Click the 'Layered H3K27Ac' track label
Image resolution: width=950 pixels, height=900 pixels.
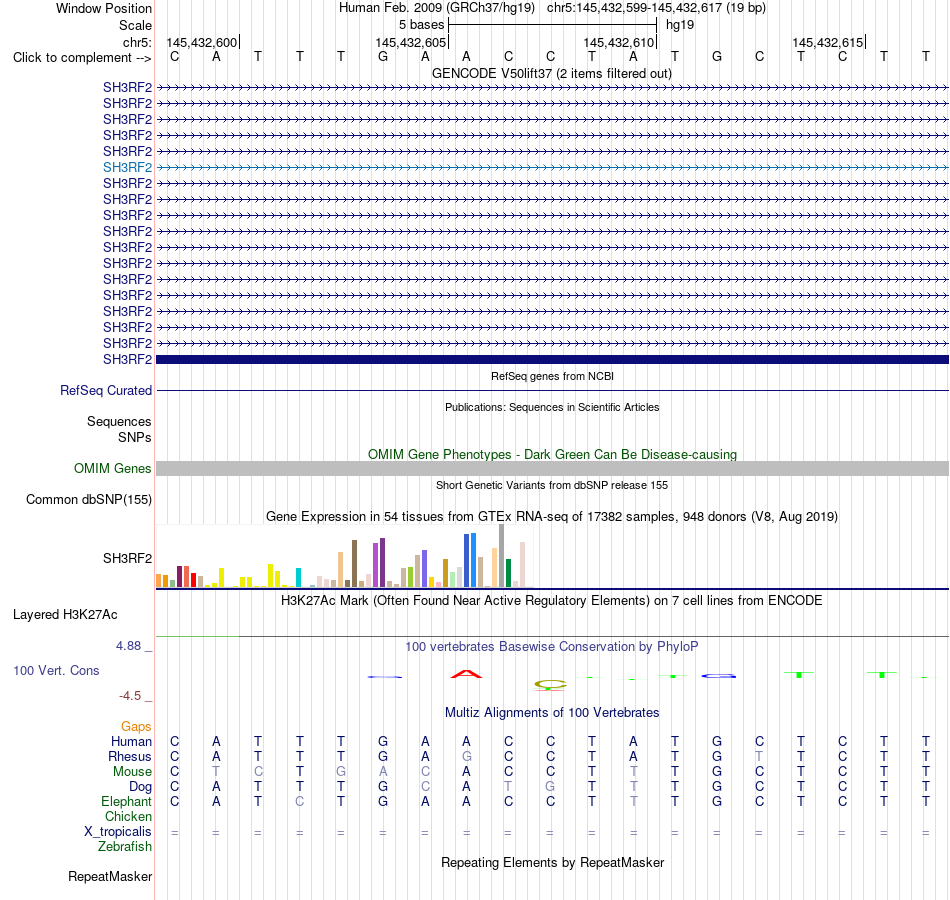coord(65,615)
